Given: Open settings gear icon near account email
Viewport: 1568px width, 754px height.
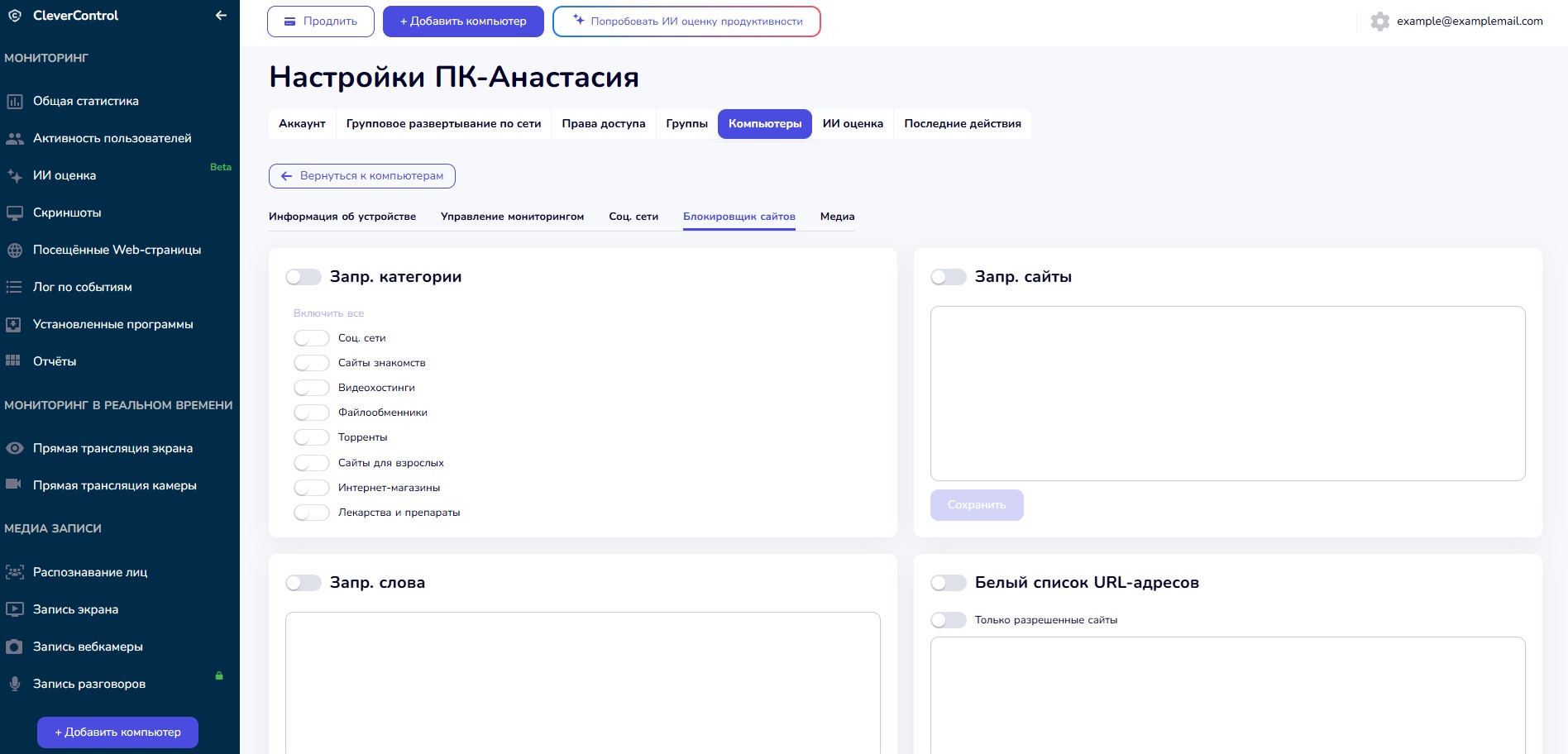Looking at the screenshot, I should click(x=1379, y=21).
